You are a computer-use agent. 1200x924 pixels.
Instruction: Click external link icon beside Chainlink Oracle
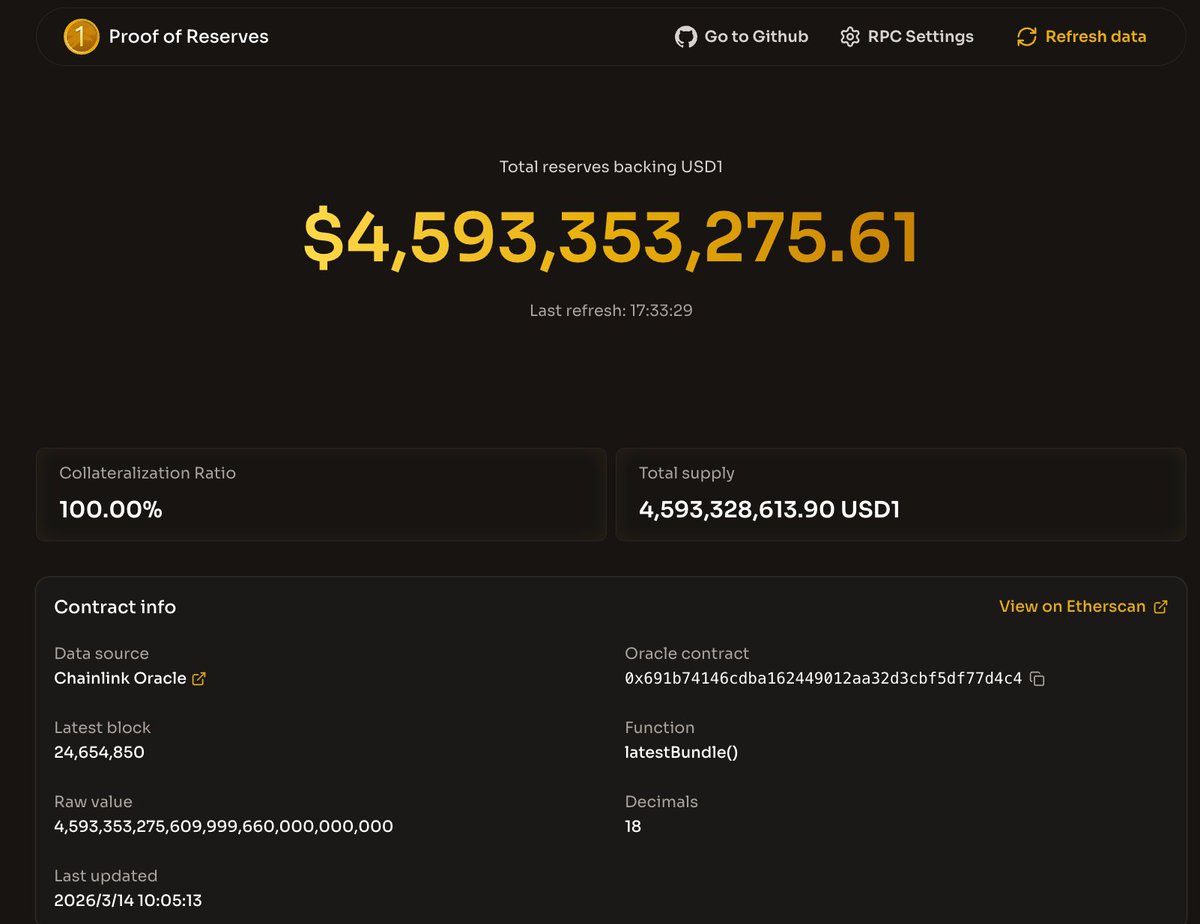(199, 679)
